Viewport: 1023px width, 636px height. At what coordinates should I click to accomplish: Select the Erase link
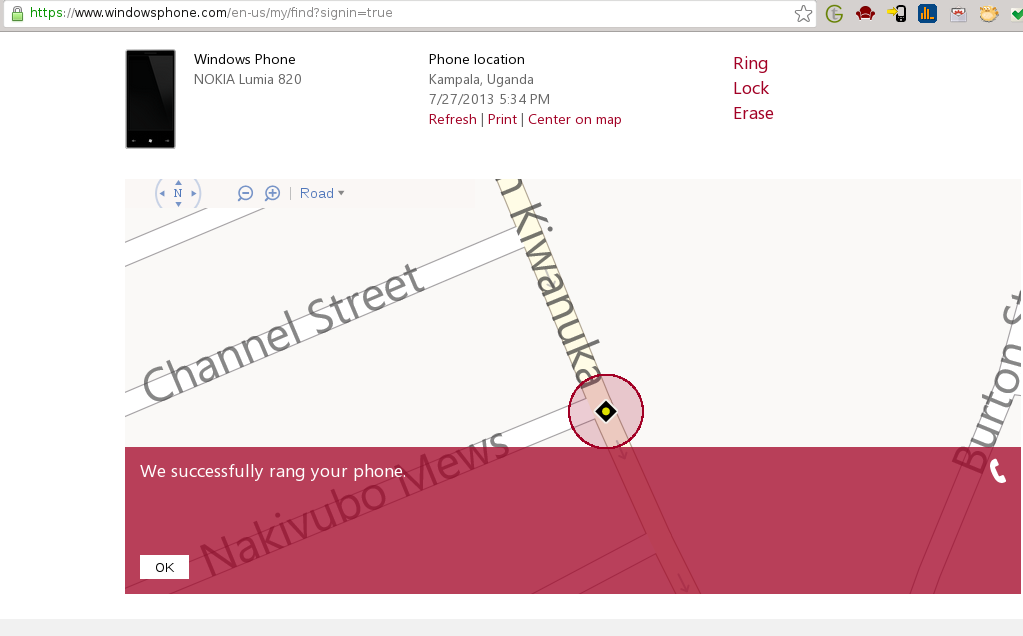(x=754, y=114)
